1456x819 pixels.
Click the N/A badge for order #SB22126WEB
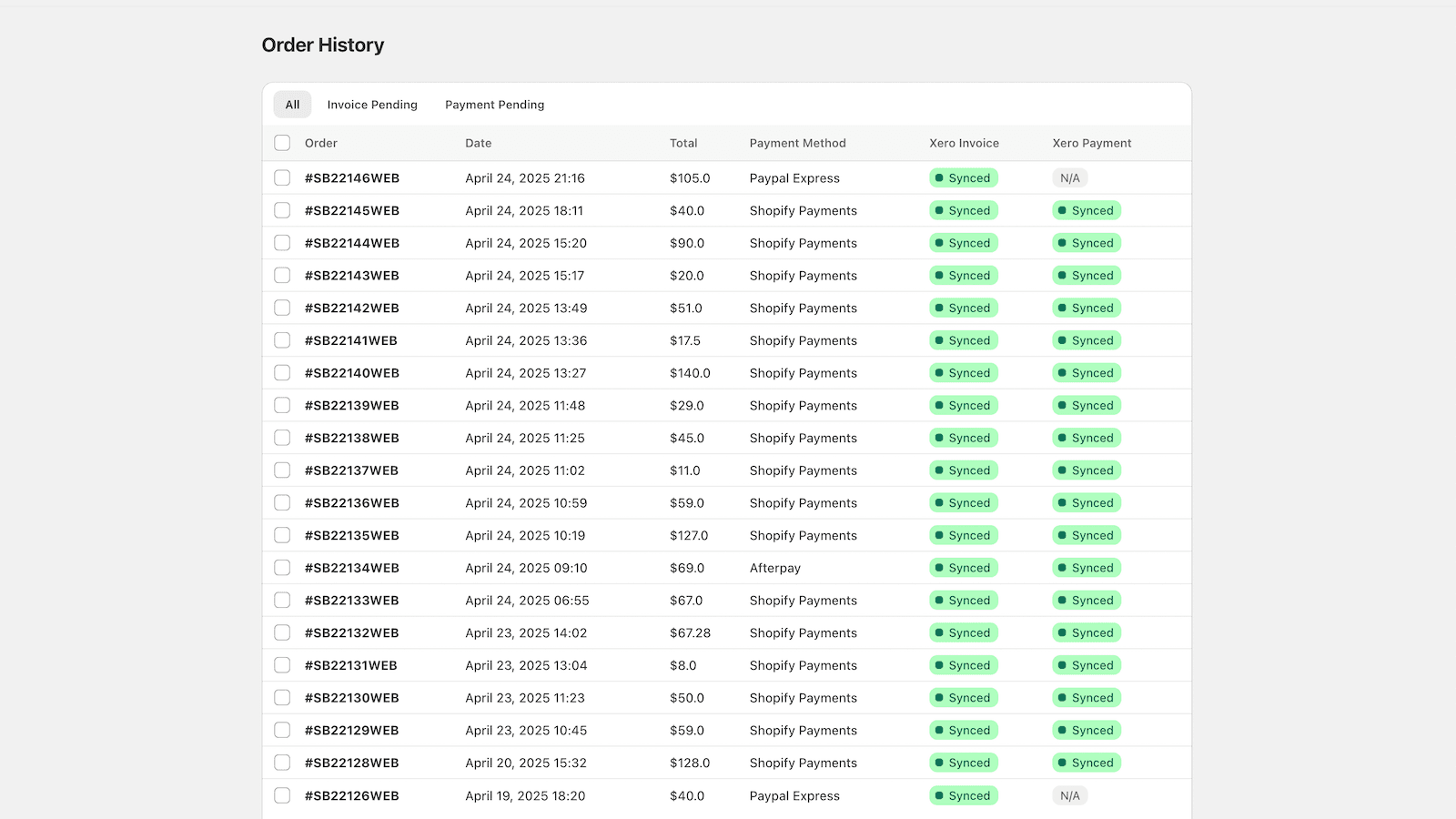1069,795
